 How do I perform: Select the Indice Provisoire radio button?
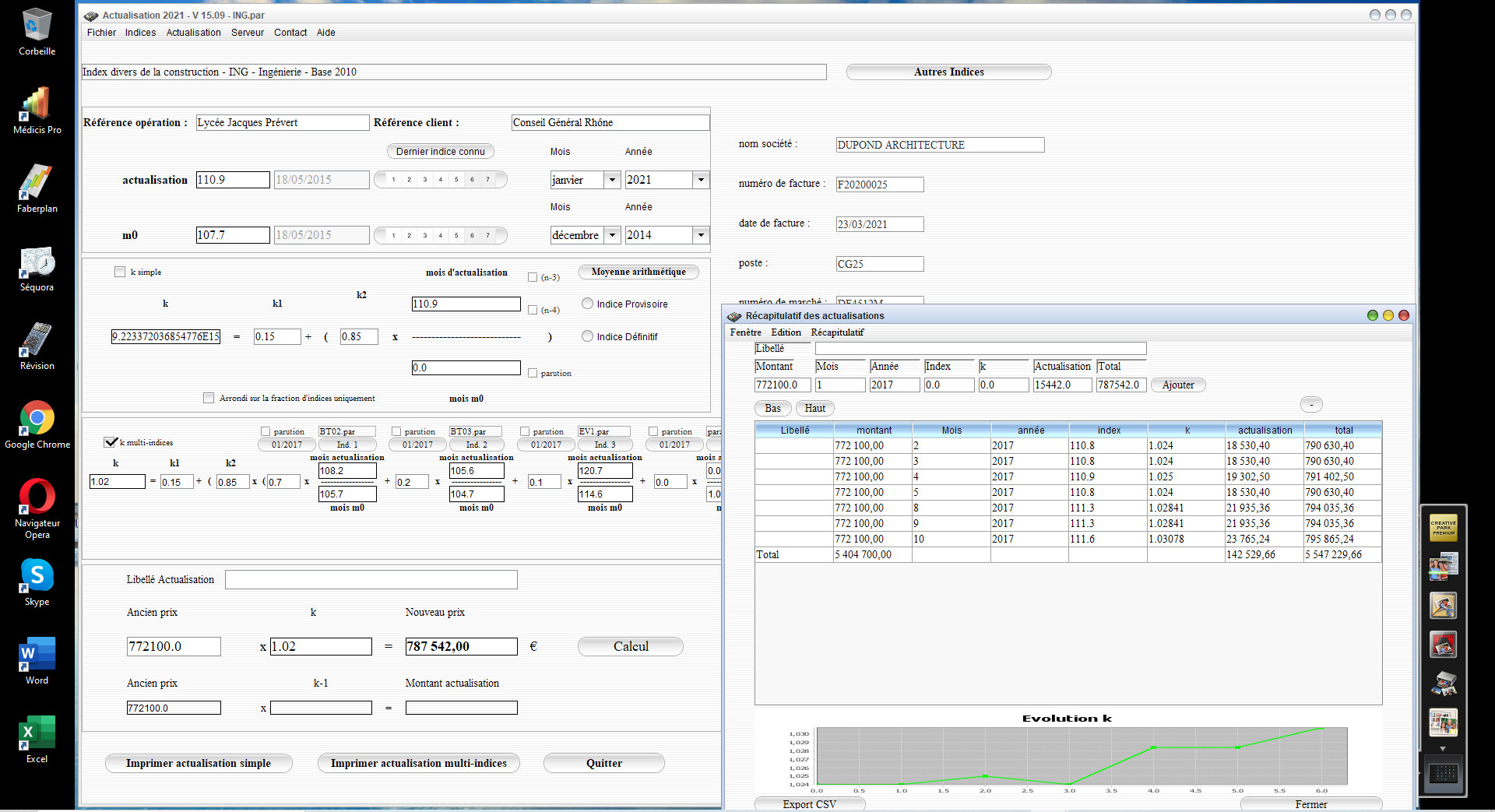coord(588,304)
